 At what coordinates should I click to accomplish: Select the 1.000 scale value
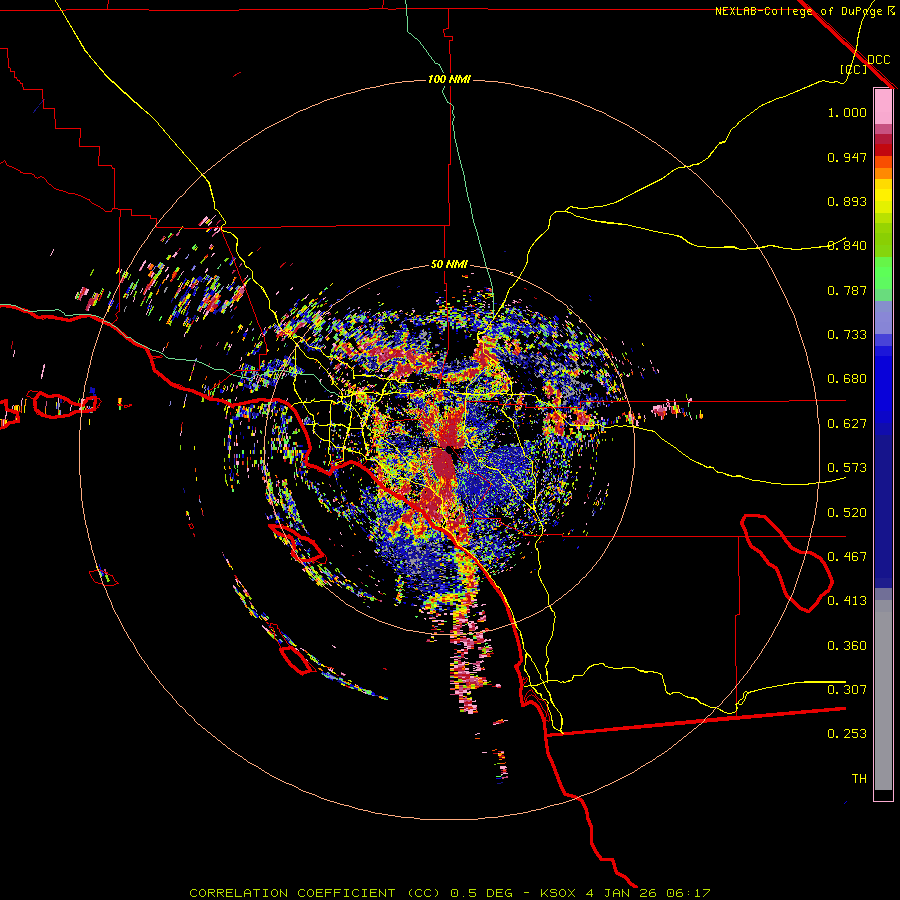(847, 112)
